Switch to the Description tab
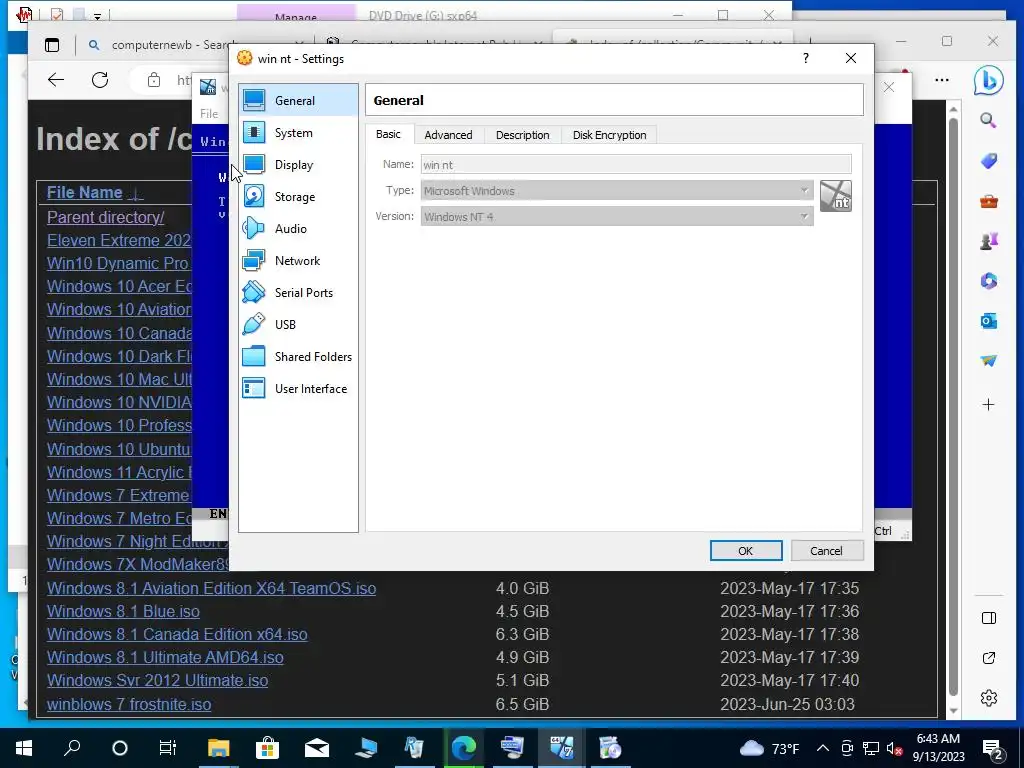This screenshot has width=1024, height=768. click(522, 135)
